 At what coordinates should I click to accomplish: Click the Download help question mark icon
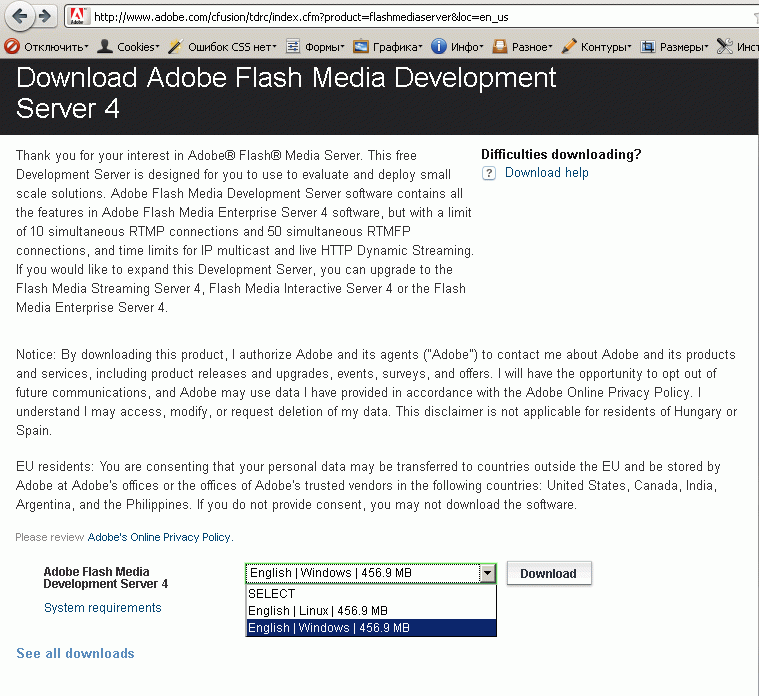point(489,173)
